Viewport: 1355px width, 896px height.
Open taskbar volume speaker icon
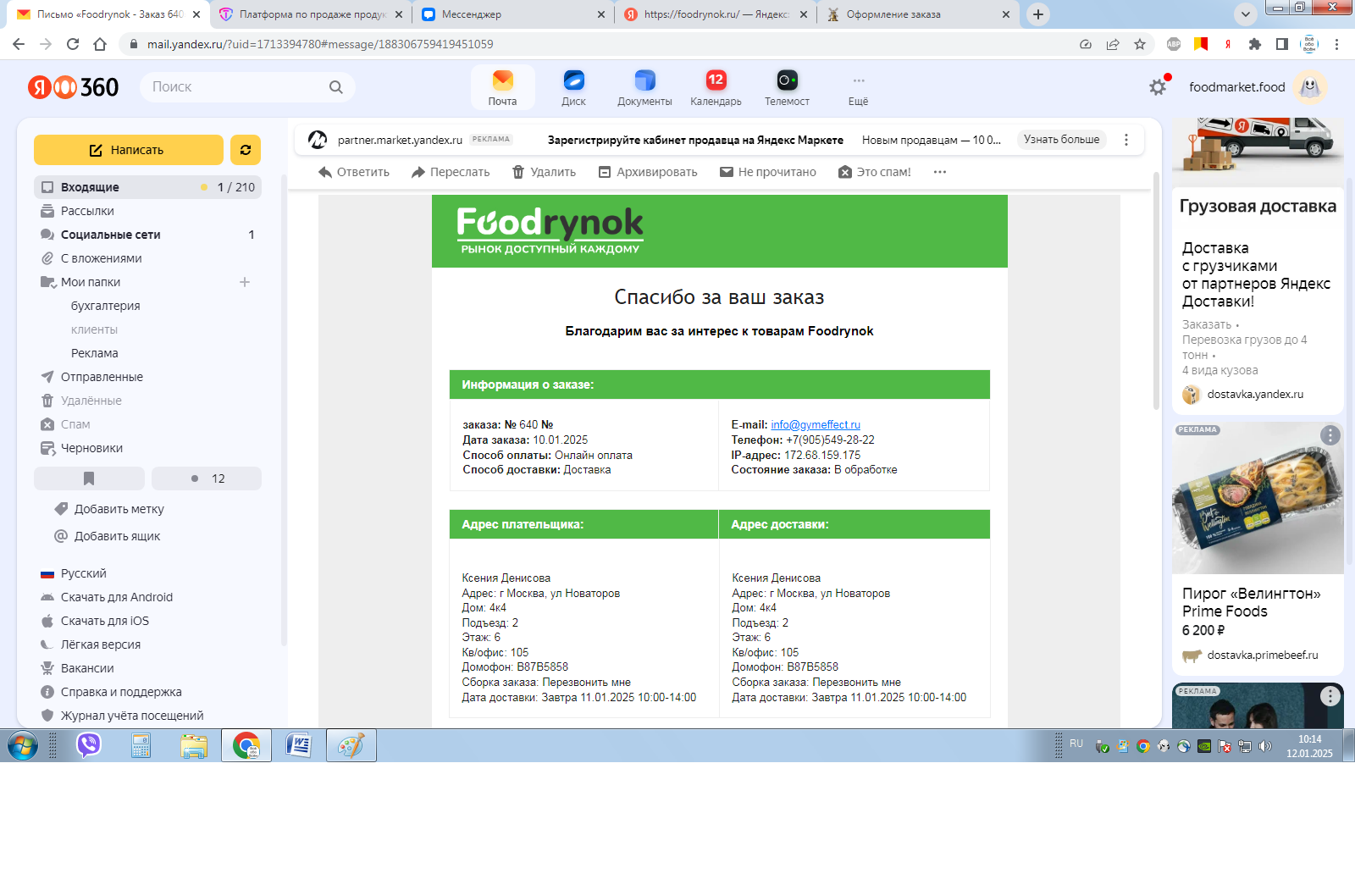click(x=1265, y=746)
